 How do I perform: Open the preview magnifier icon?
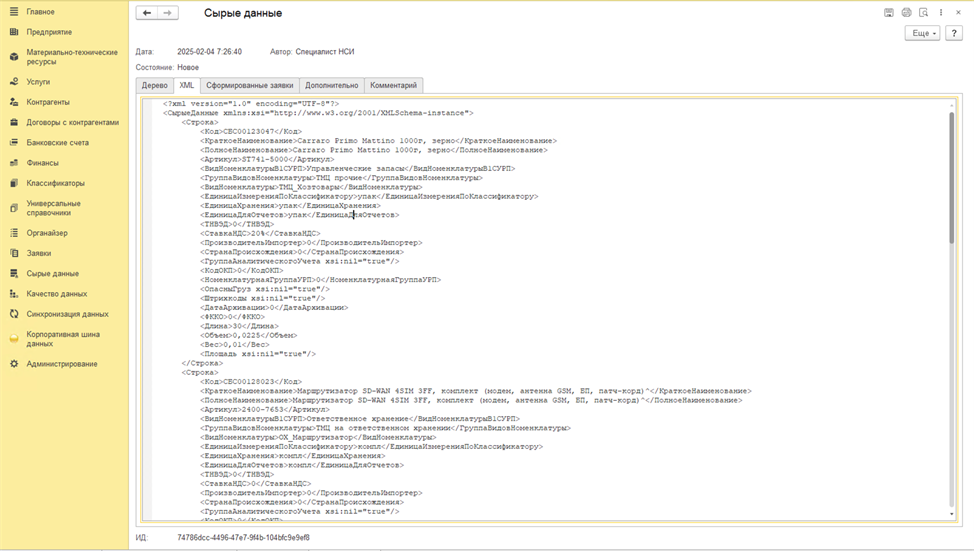pyautogui.click(x=923, y=13)
